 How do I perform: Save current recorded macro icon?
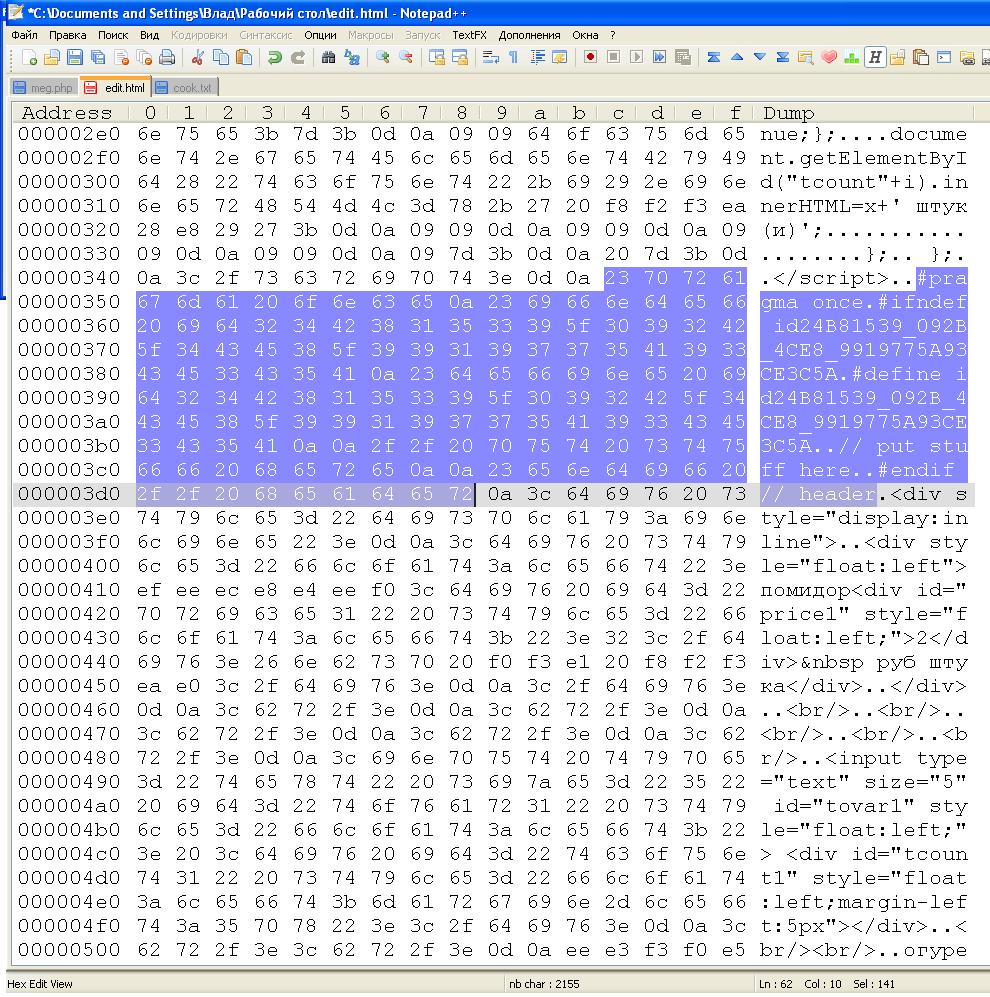pos(682,57)
